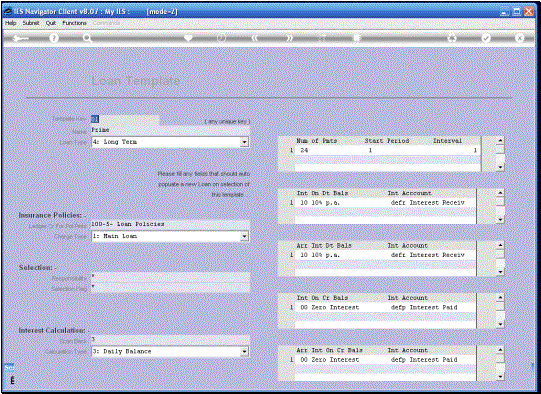
Task: Click the '100-5- Loan Policies' ledger field
Action: pos(170,224)
